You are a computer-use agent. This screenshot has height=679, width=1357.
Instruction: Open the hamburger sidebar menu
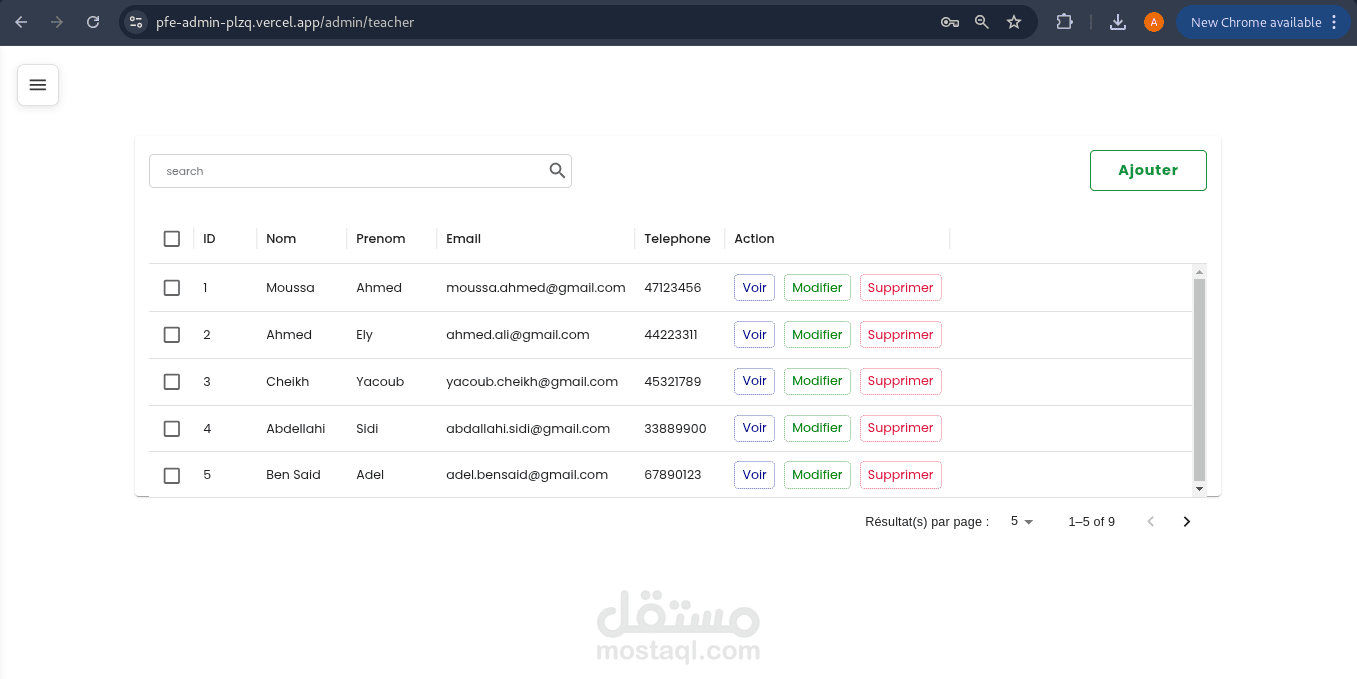tap(38, 85)
